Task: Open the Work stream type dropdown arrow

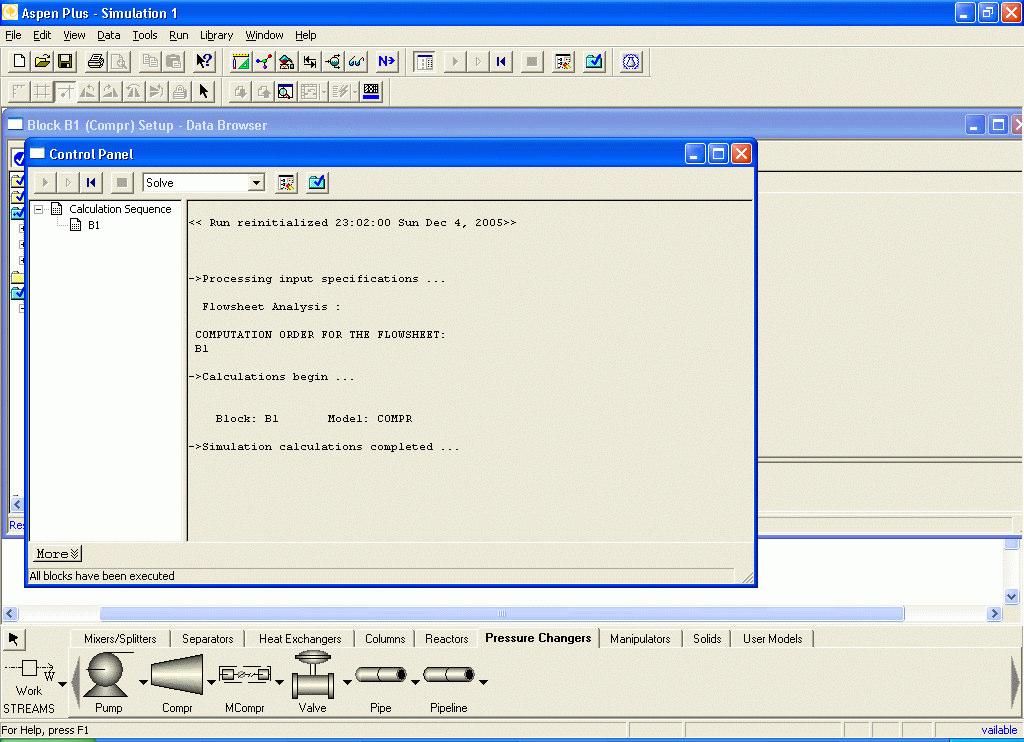Action: [x=62, y=684]
